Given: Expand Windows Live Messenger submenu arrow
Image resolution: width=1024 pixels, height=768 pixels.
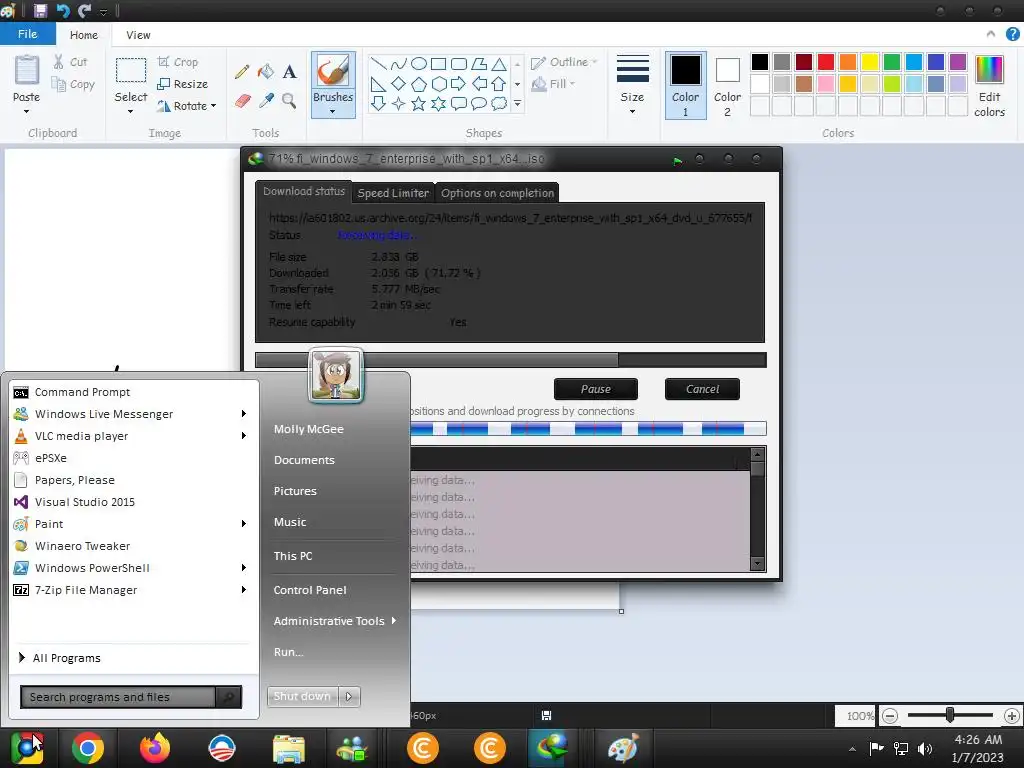Looking at the screenshot, I should pos(244,413).
